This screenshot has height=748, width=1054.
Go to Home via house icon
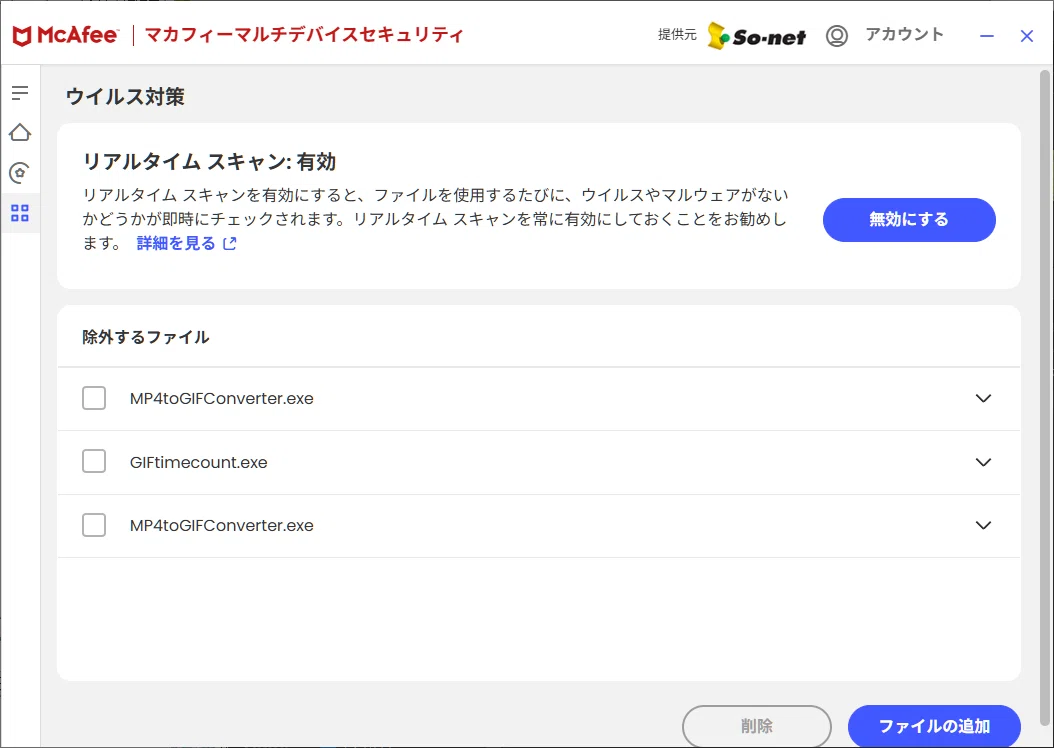tap(20, 132)
